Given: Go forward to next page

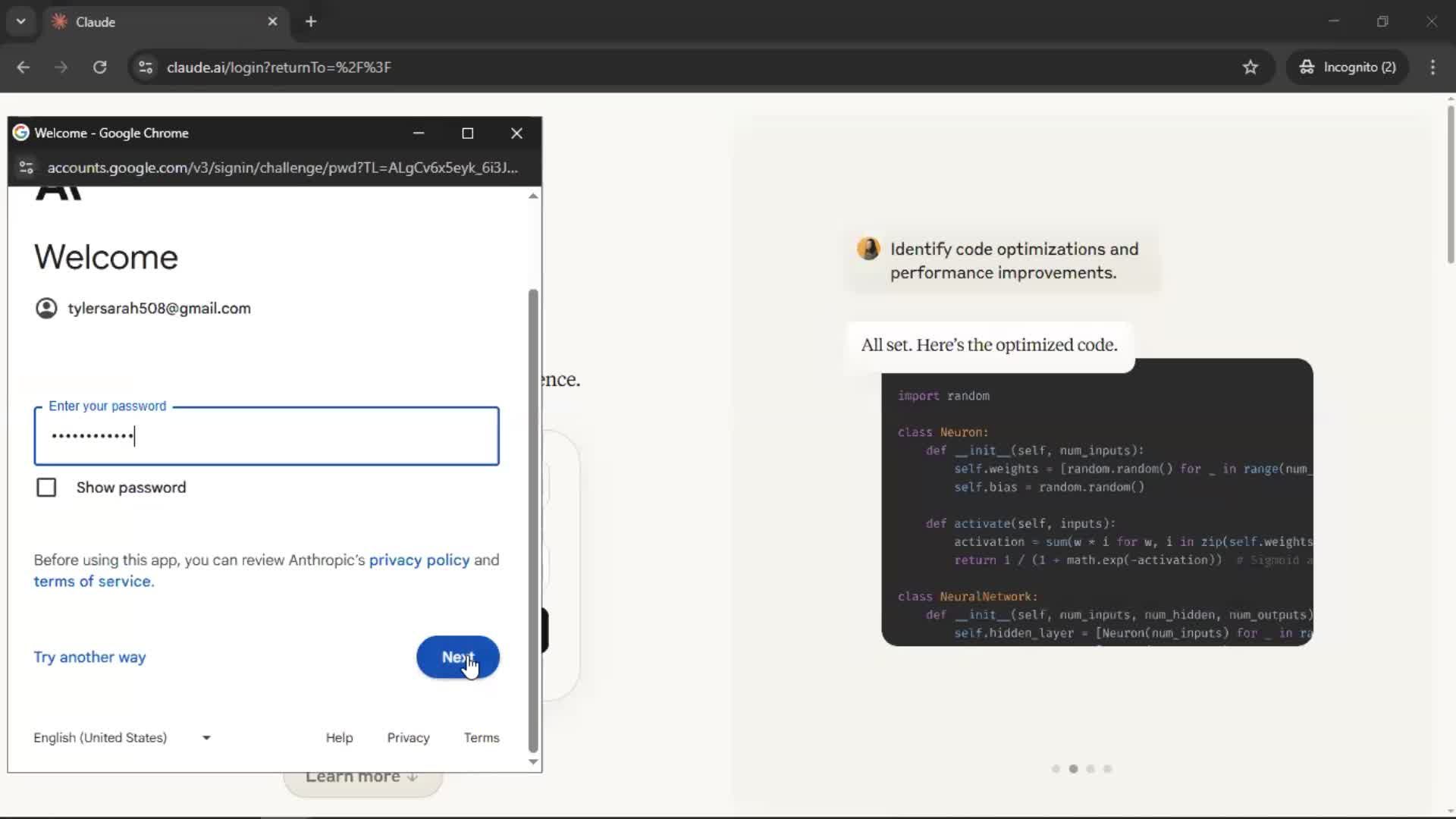Looking at the screenshot, I should coord(61,67).
